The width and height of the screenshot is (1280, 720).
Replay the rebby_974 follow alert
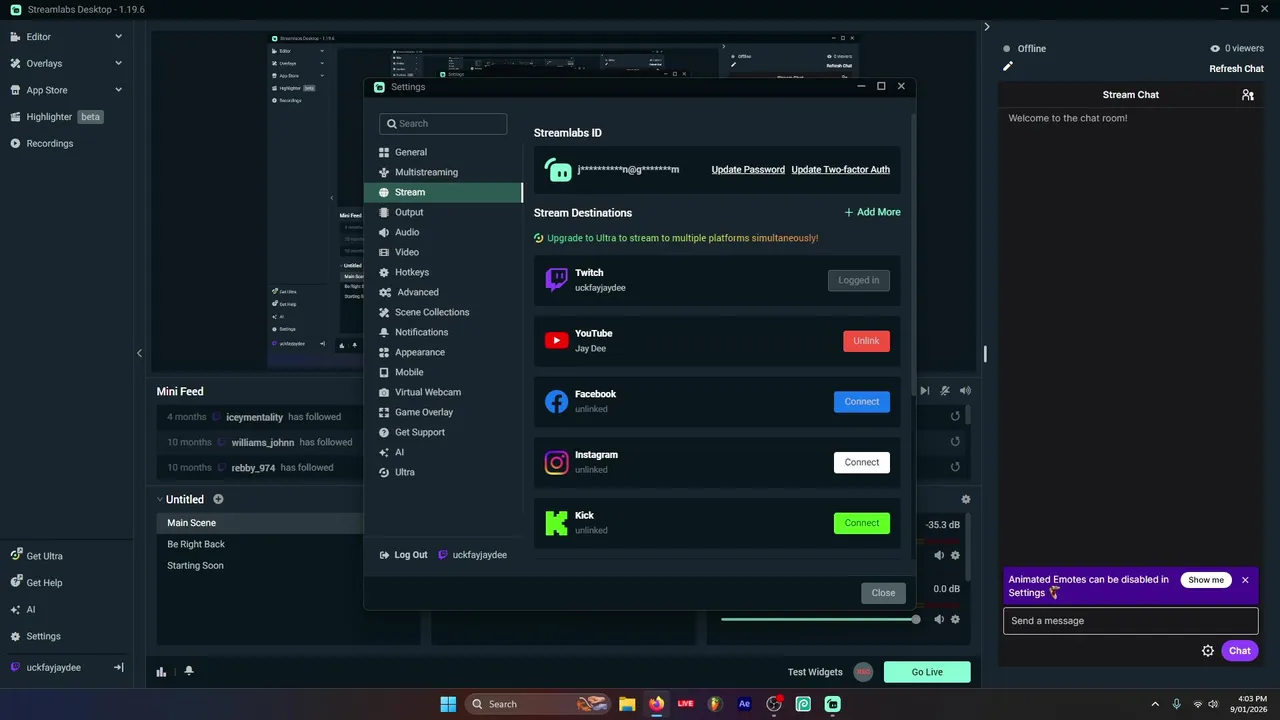955,467
